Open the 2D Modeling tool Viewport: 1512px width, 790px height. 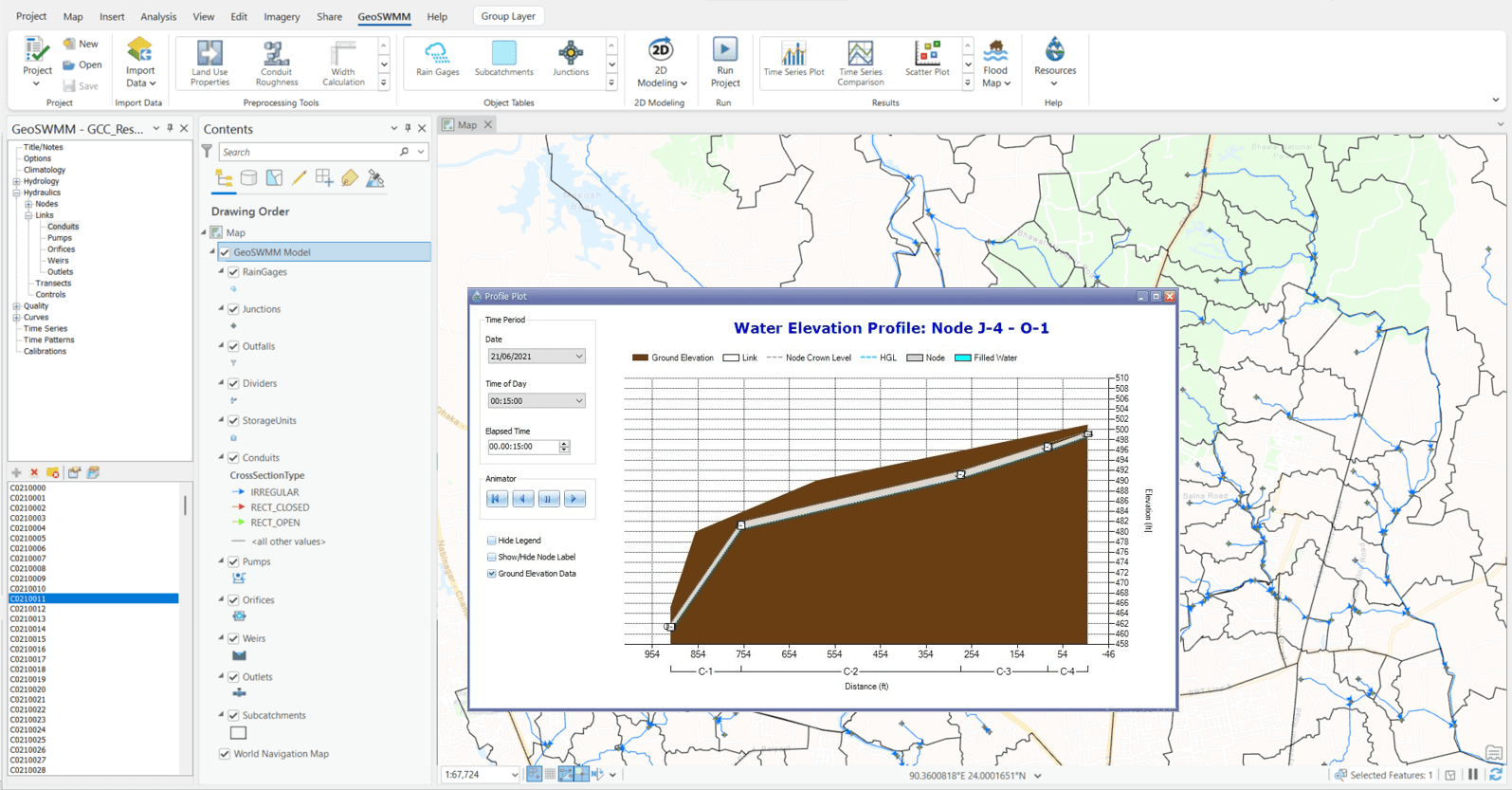[x=661, y=63]
